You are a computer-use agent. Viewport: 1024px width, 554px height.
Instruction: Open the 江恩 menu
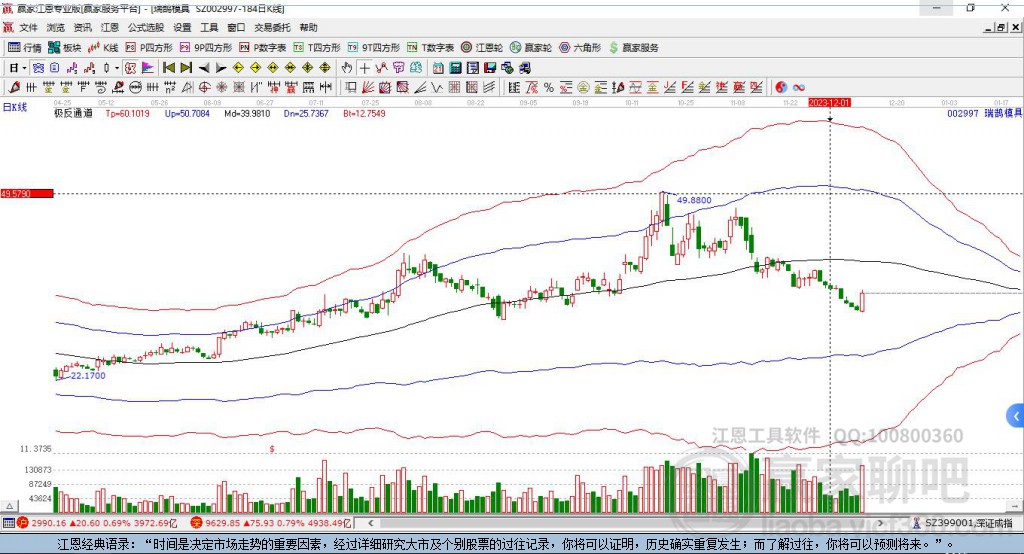pos(110,27)
